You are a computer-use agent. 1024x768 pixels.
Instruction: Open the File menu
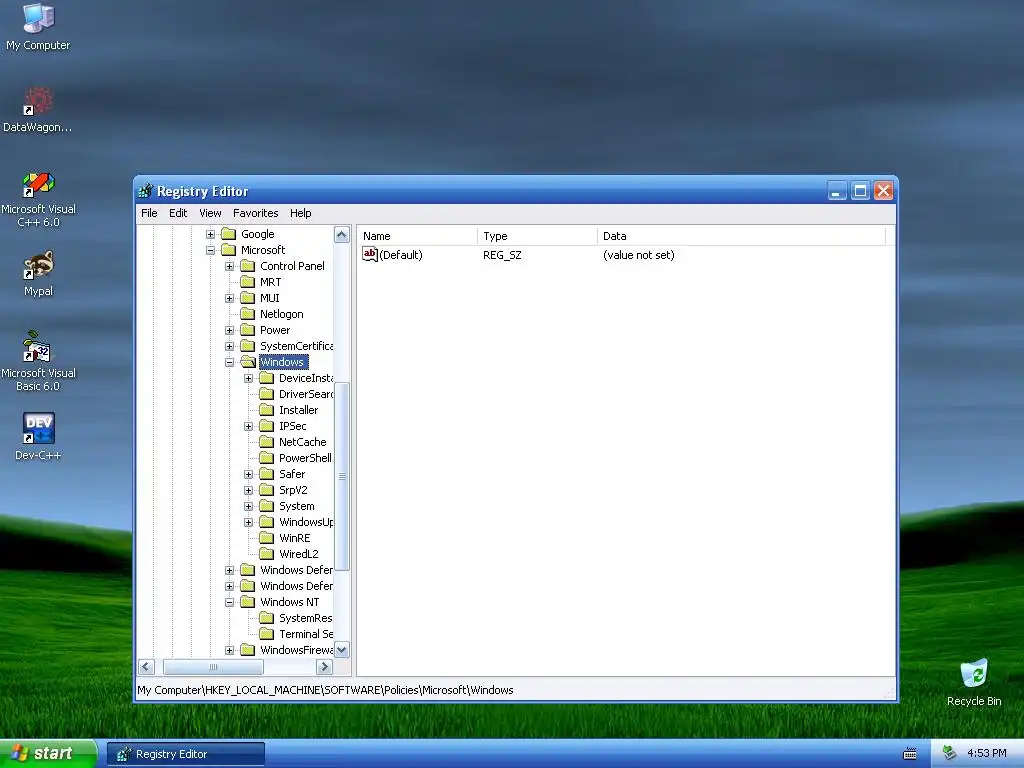(149, 213)
